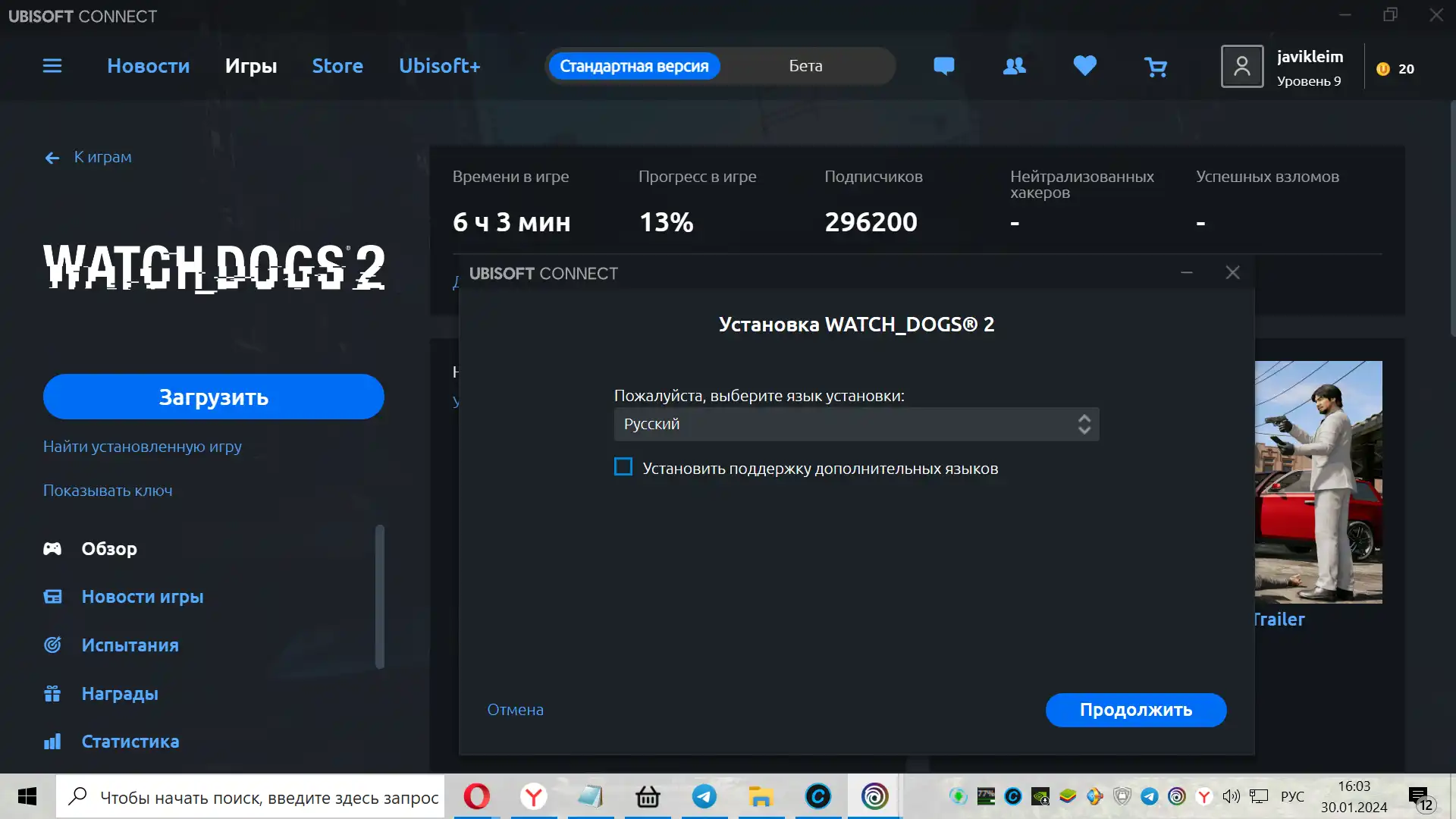Click the Trailer link text

point(1279,620)
